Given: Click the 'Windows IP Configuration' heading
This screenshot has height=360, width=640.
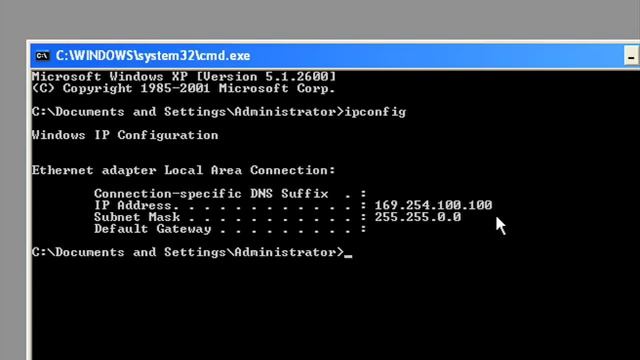Looking at the screenshot, I should click(x=125, y=135).
